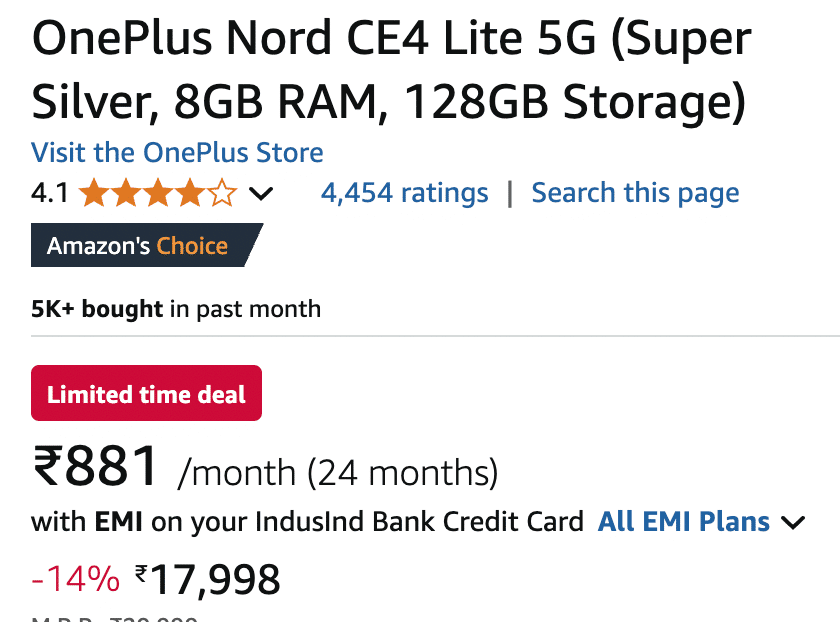Click the IndusInd Bank Credit Card text
The width and height of the screenshot is (840, 622).
(x=420, y=521)
